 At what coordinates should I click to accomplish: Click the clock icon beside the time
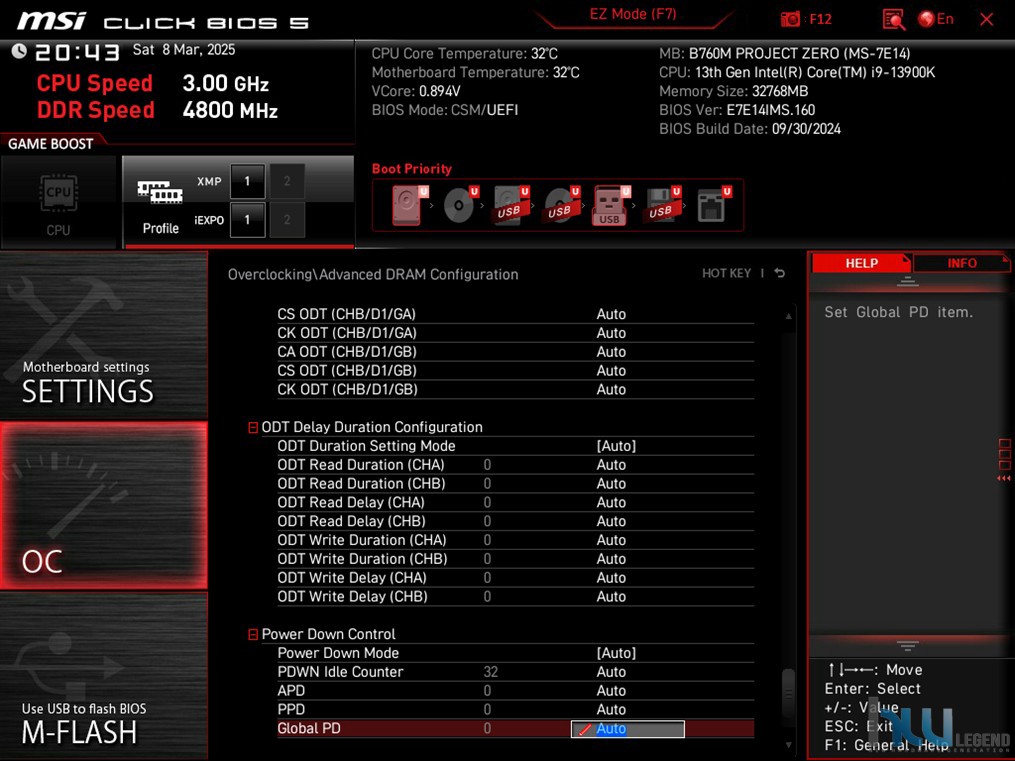(19, 50)
